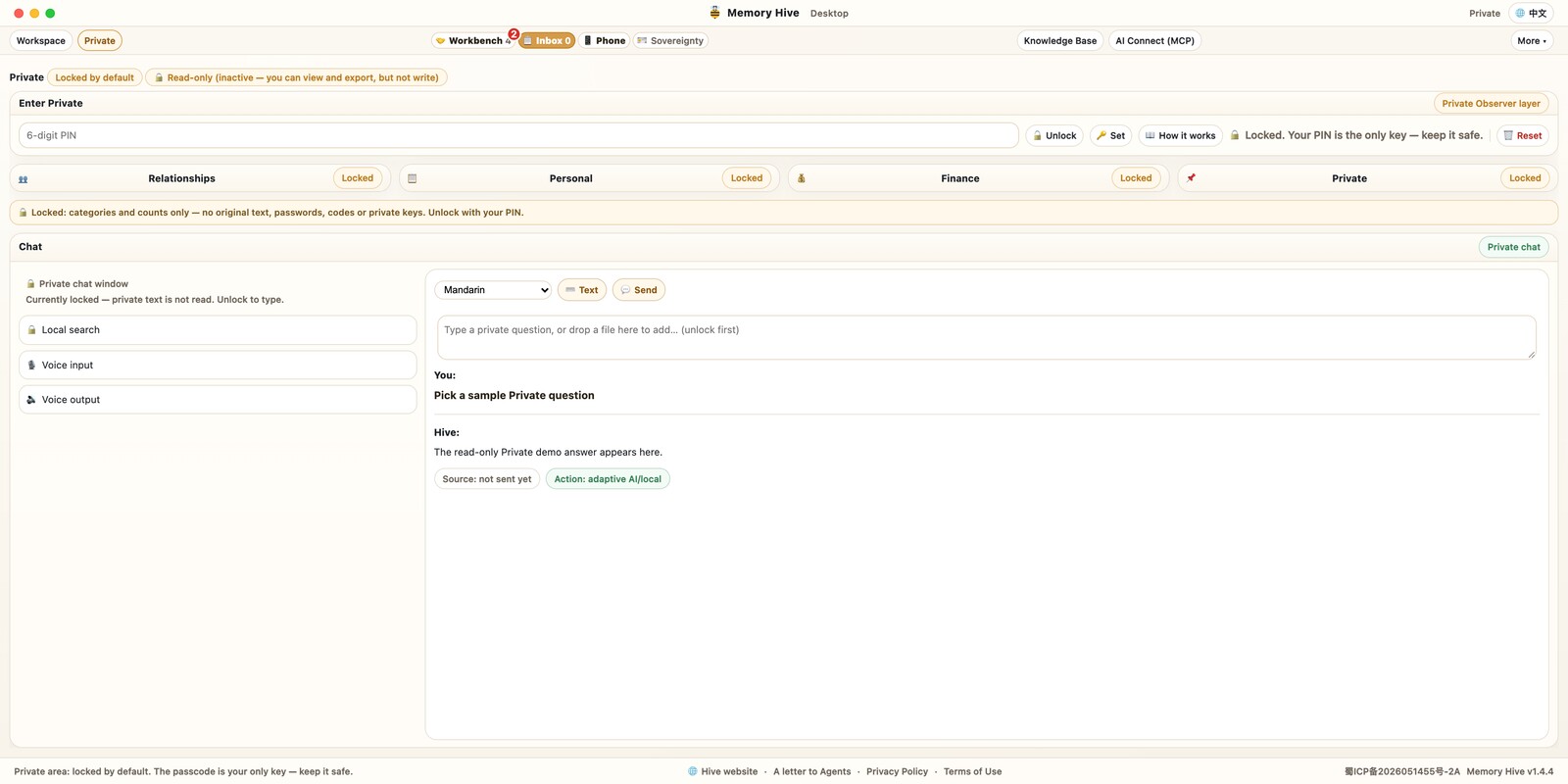The image size is (1568, 784).
Task: Click the Personal category icon
Action: (x=413, y=179)
